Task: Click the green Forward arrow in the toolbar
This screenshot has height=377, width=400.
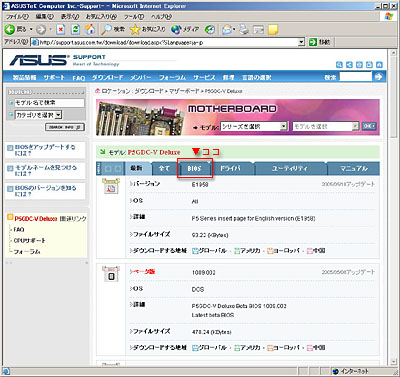Action: point(41,30)
